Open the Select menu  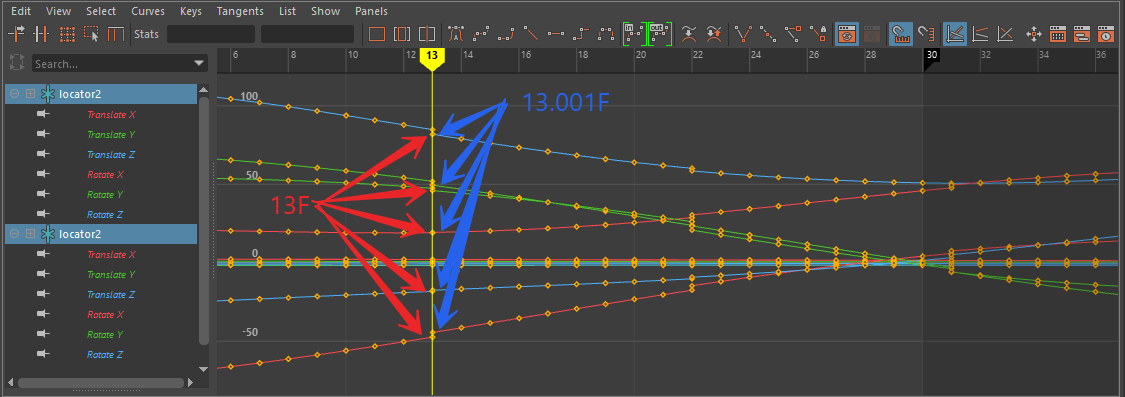point(101,11)
